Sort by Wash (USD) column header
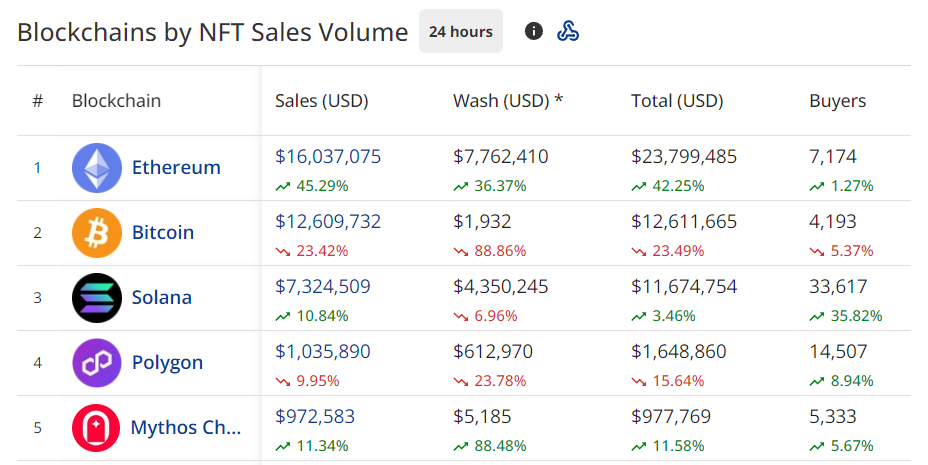The image size is (928, 465). point(508,101)
